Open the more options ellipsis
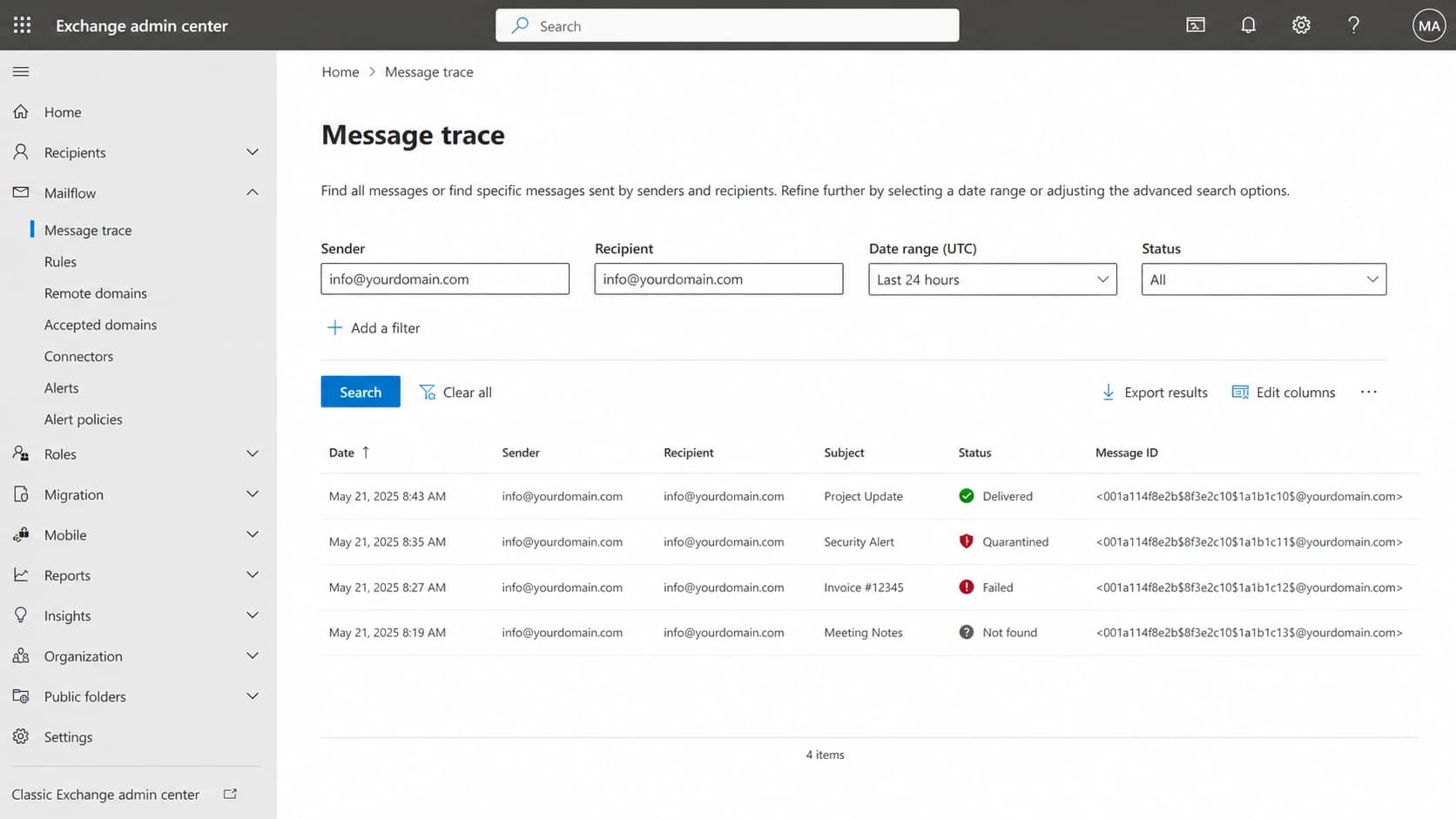The image size is (1456, 819). tap(1368, 392)
